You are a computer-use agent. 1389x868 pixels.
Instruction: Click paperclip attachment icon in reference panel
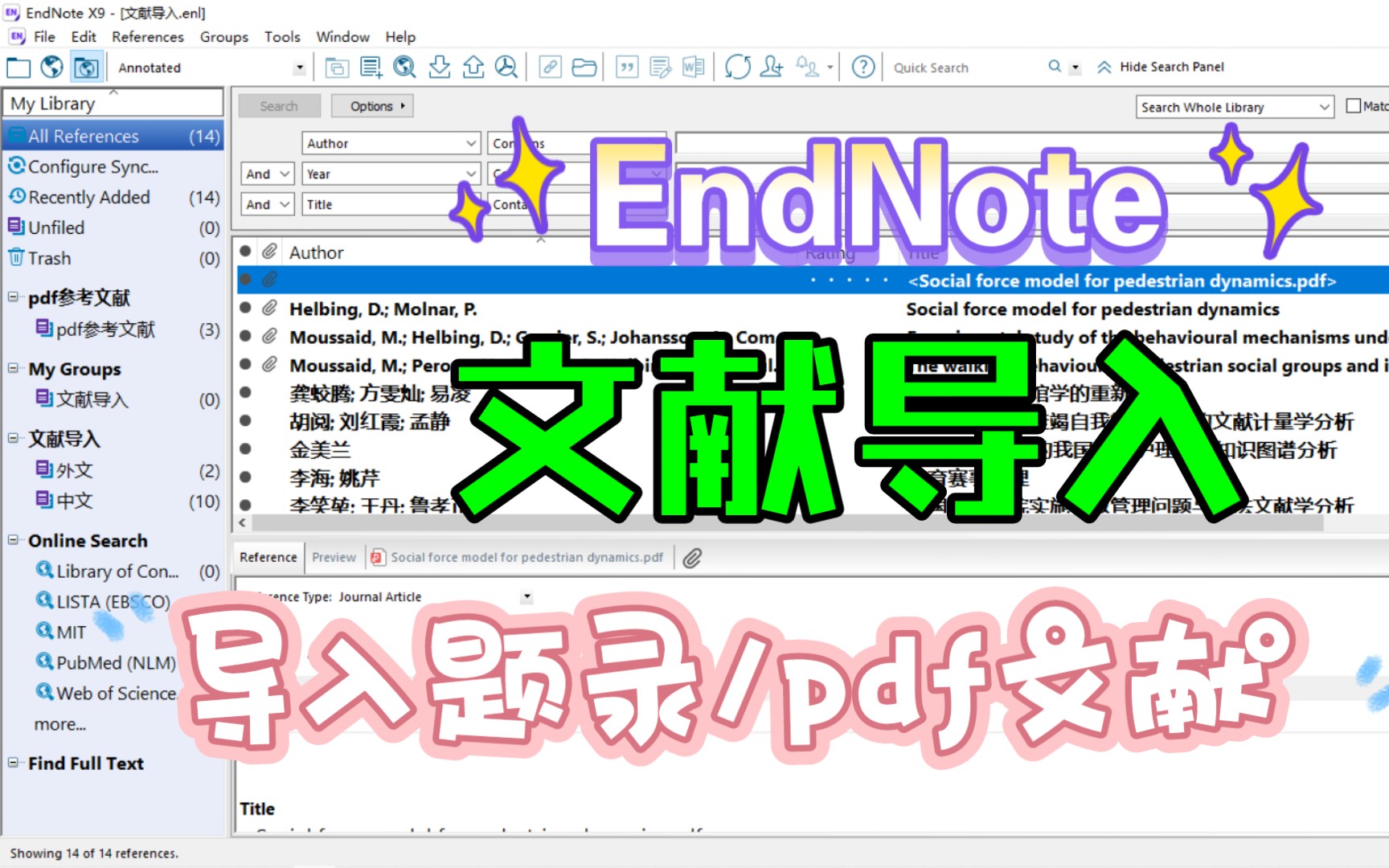[692, 558]
